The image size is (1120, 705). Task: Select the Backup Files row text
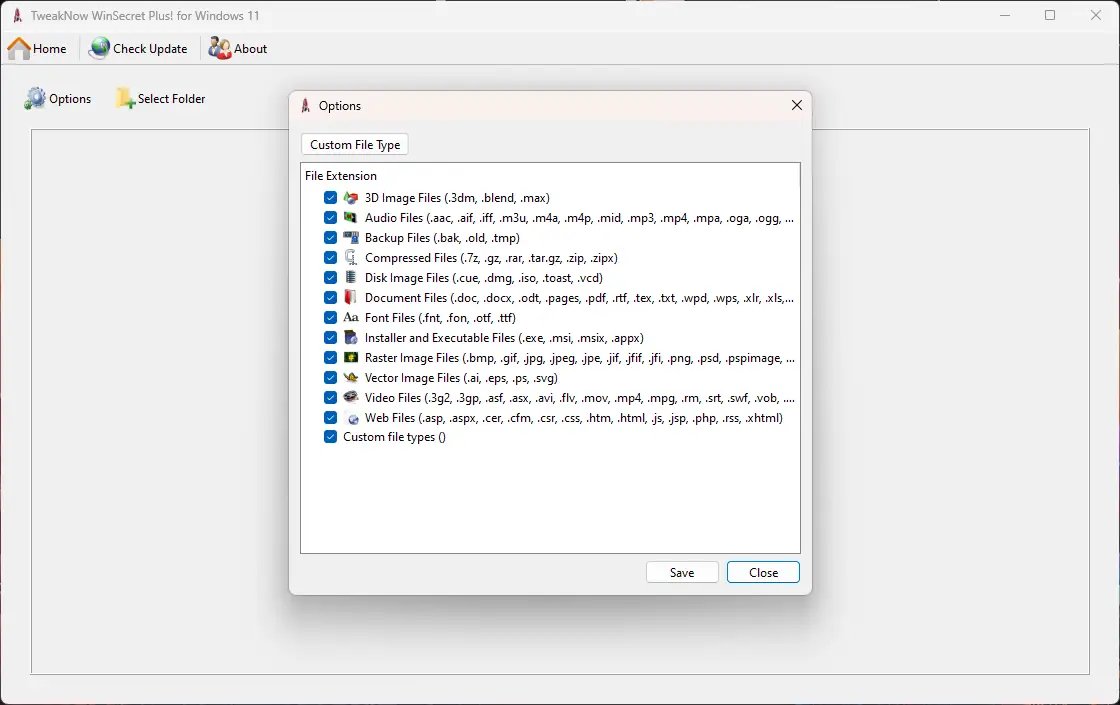point(442,238)
